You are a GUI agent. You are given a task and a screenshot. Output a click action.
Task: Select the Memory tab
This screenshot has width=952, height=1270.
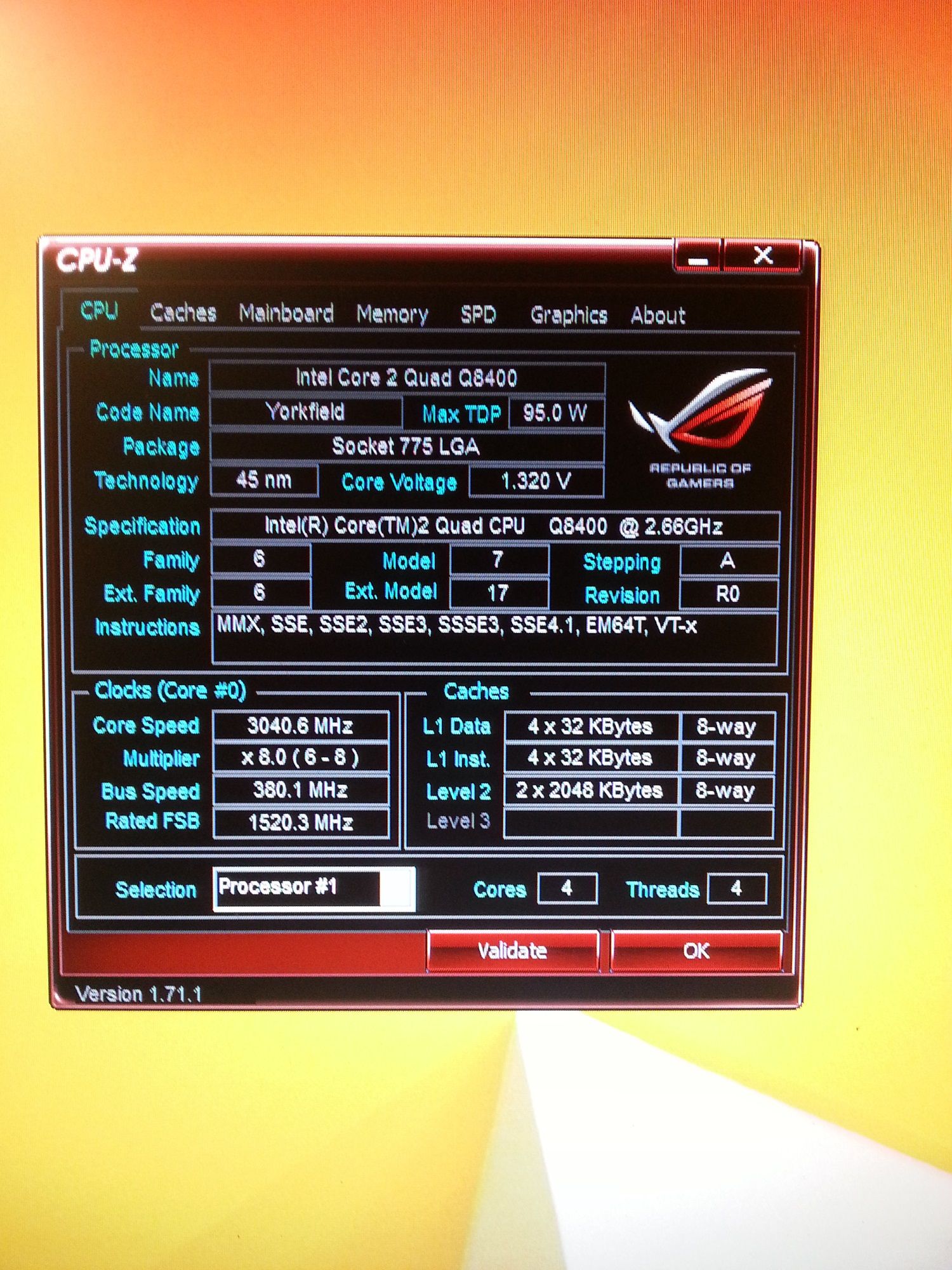click(392, 314)
